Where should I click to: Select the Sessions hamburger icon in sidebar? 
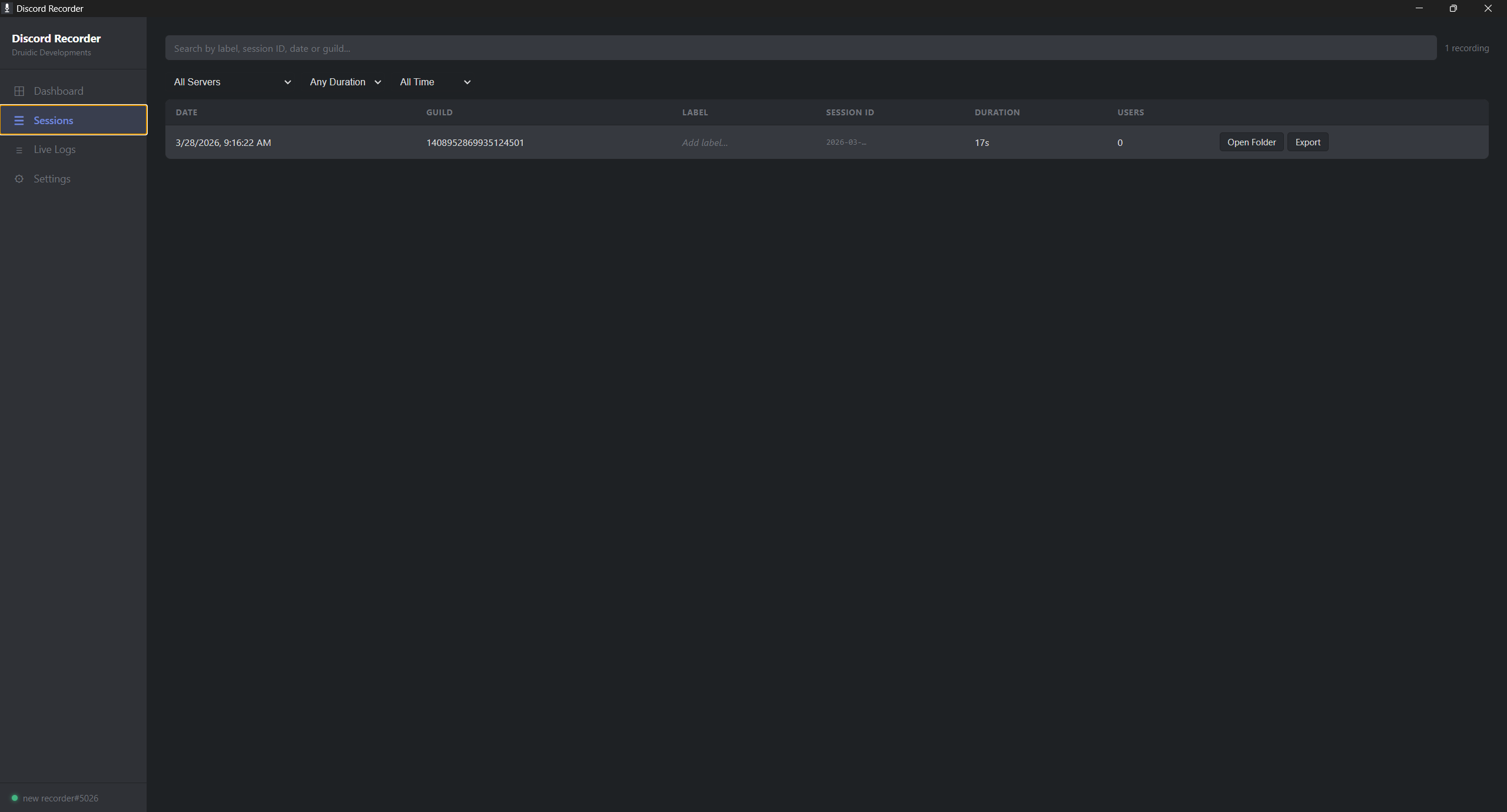(x=19, y=120)
